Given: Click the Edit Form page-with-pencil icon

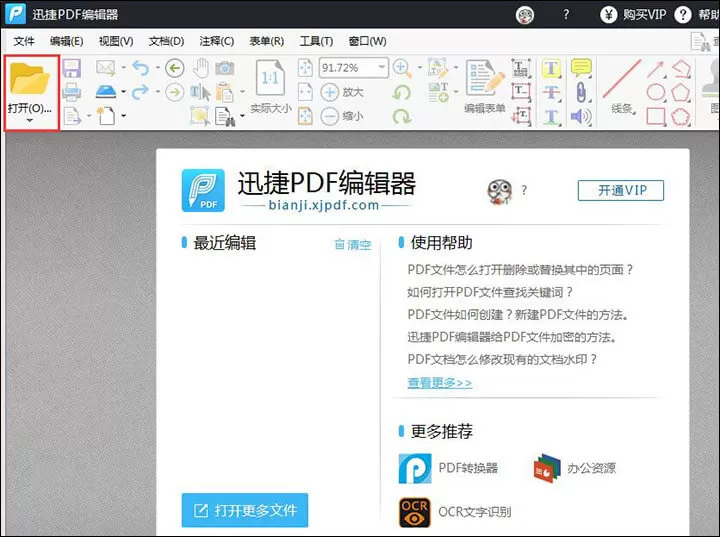Looking at the screenshot, I should (484, 78).
